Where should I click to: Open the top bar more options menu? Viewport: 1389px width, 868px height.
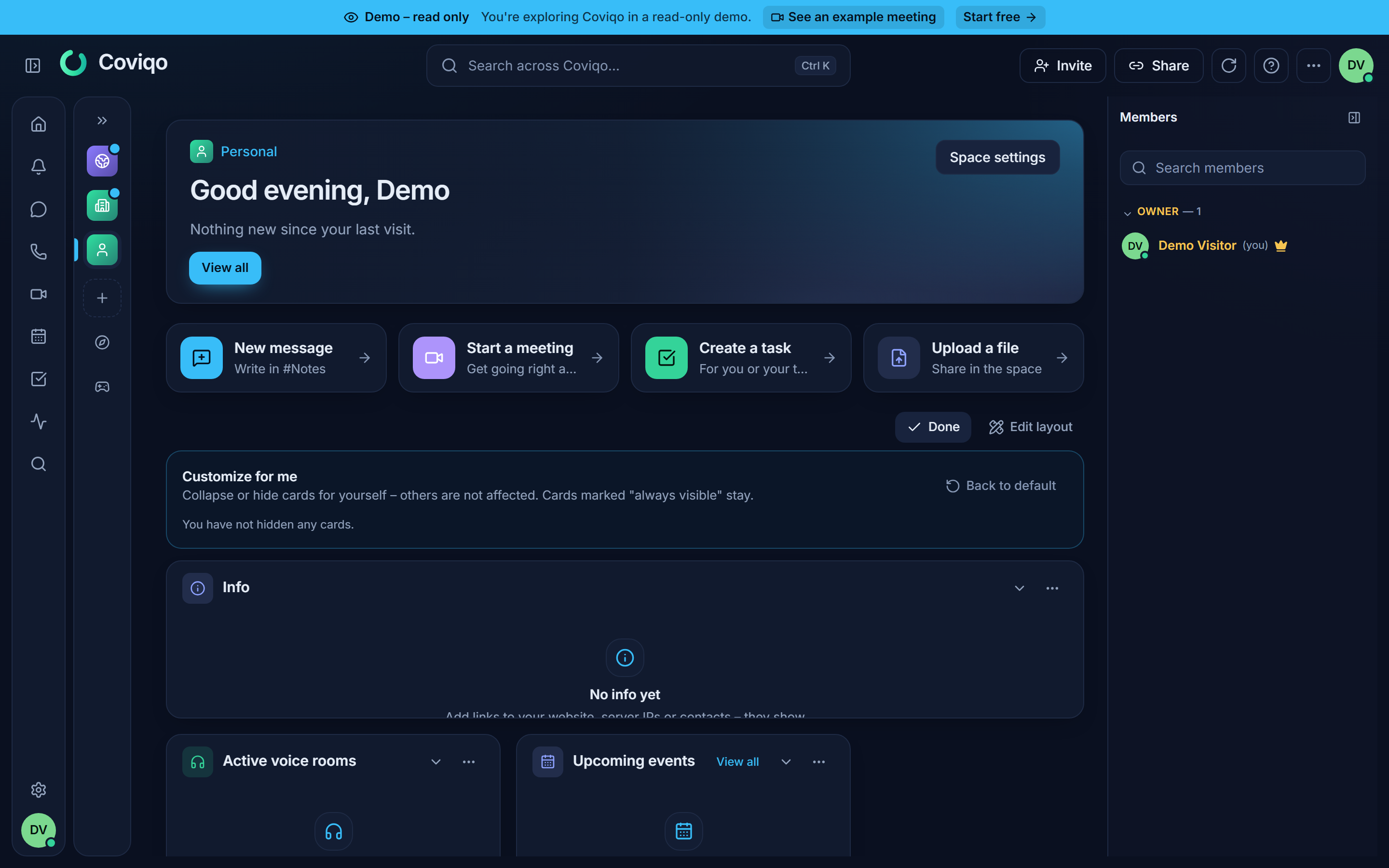pos(1313,66)
